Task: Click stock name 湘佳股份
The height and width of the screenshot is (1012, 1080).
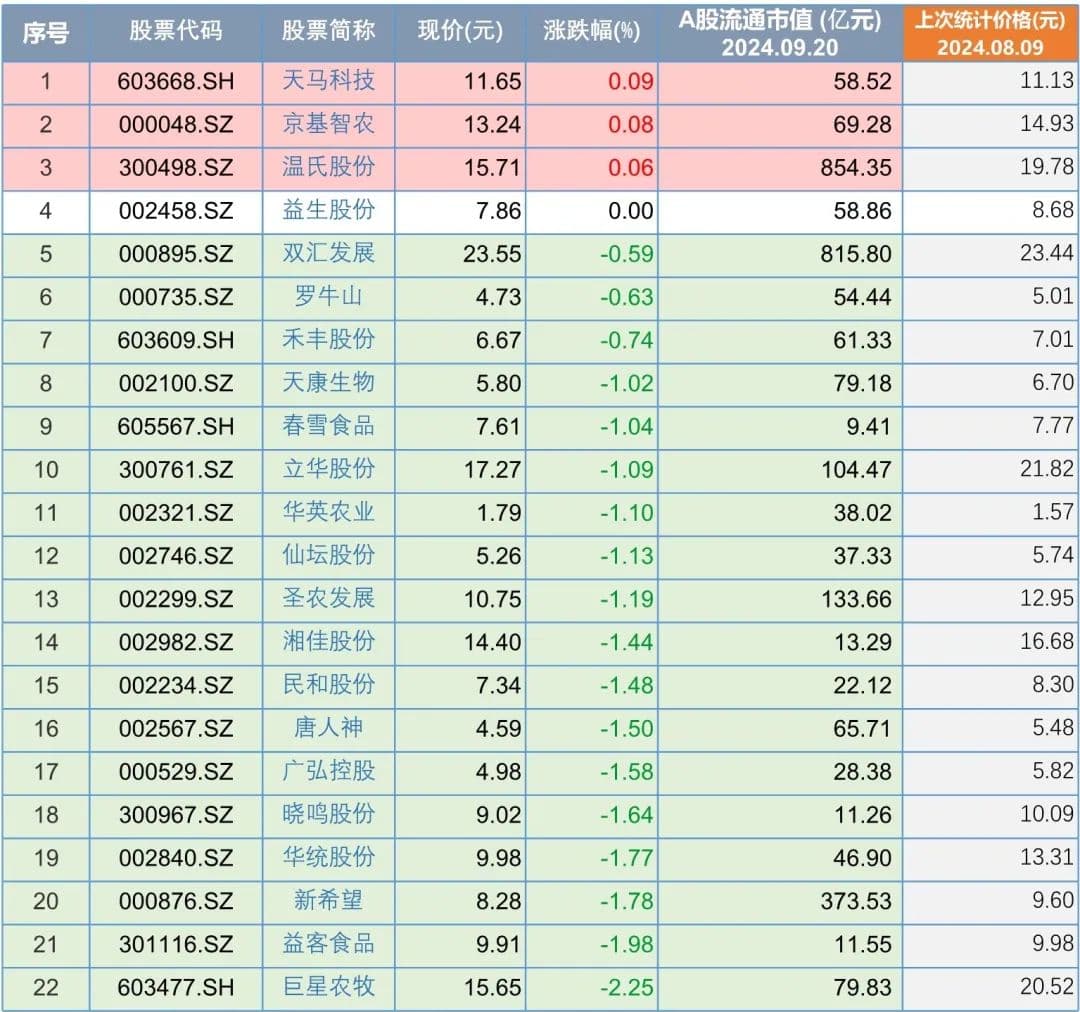Action: click(329, 642)
